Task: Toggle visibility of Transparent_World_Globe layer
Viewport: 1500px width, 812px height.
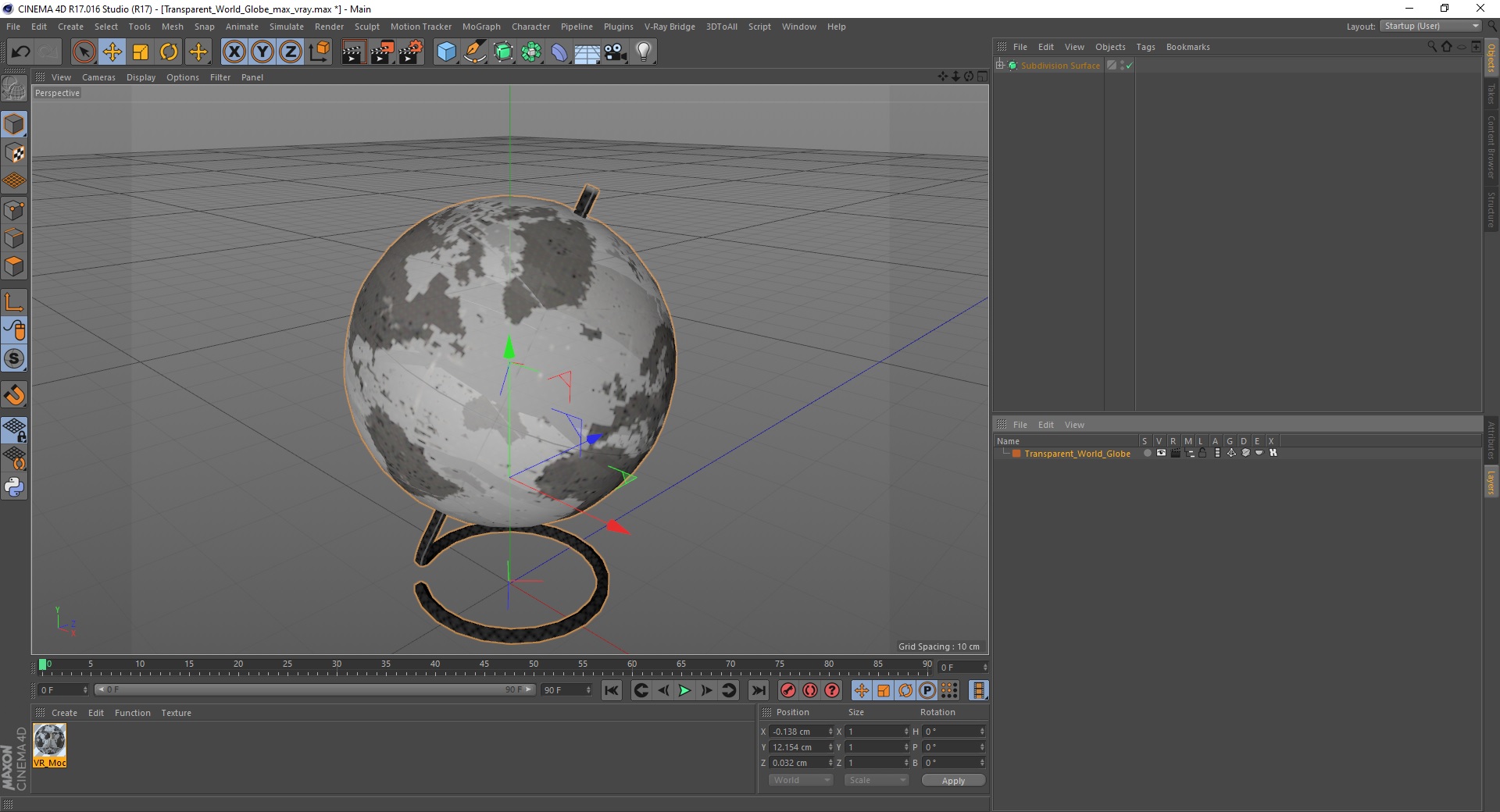Action: pyautogui.click(x=1161, y=453)
